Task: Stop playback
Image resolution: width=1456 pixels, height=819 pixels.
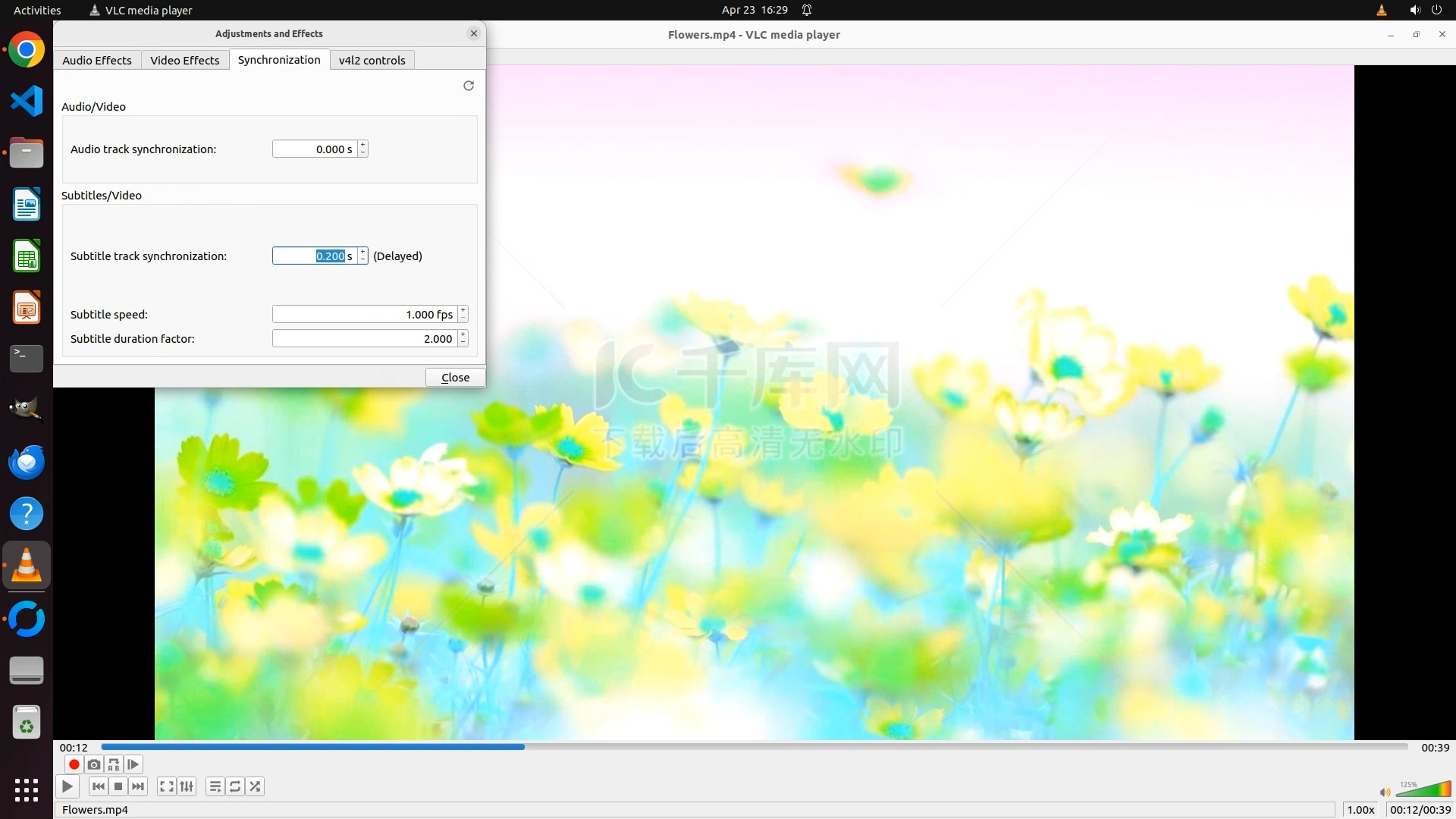Action: click(118, 786)
